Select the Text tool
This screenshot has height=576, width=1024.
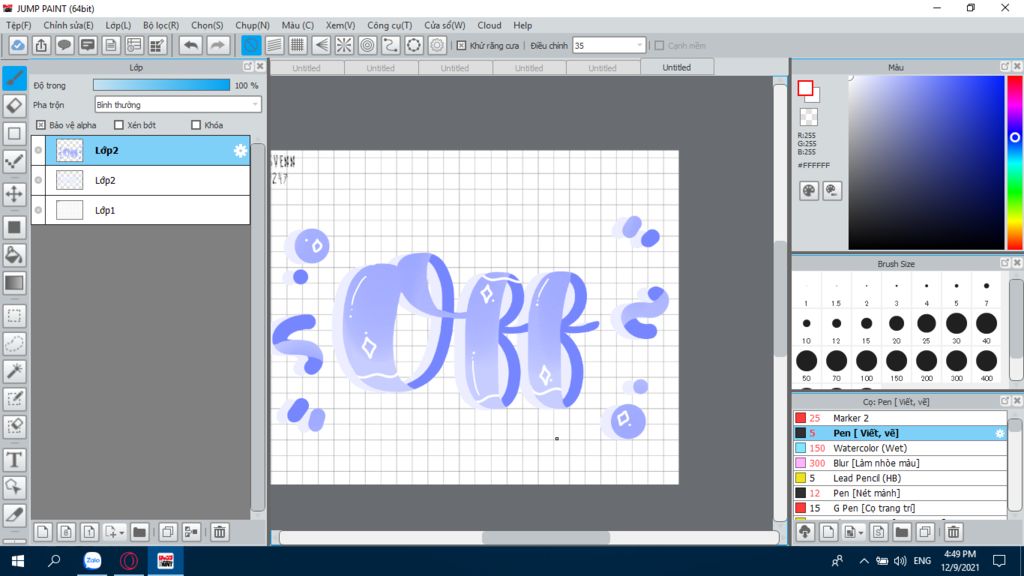click(14, 460)
